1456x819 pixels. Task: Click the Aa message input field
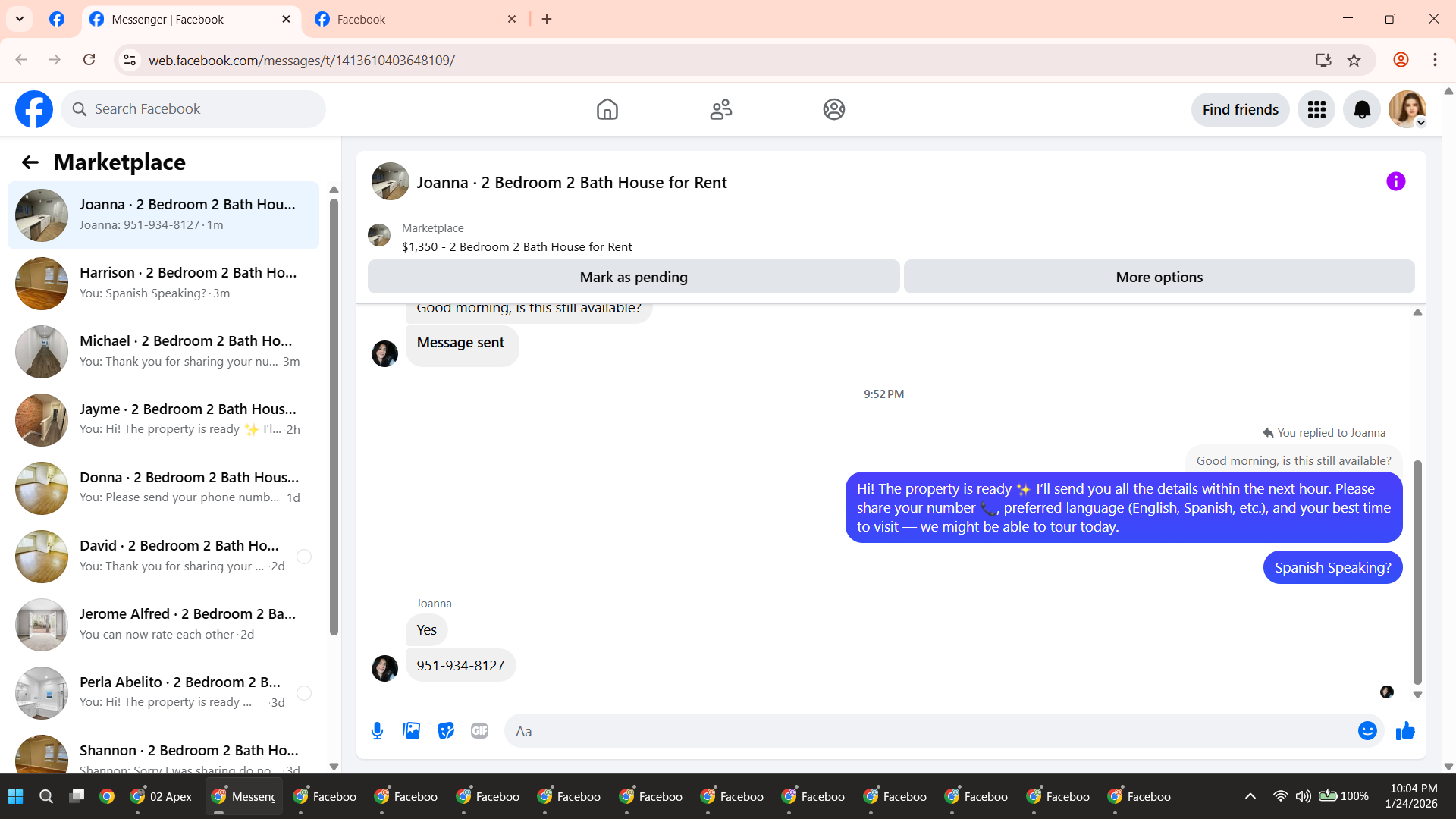point(929,731)
